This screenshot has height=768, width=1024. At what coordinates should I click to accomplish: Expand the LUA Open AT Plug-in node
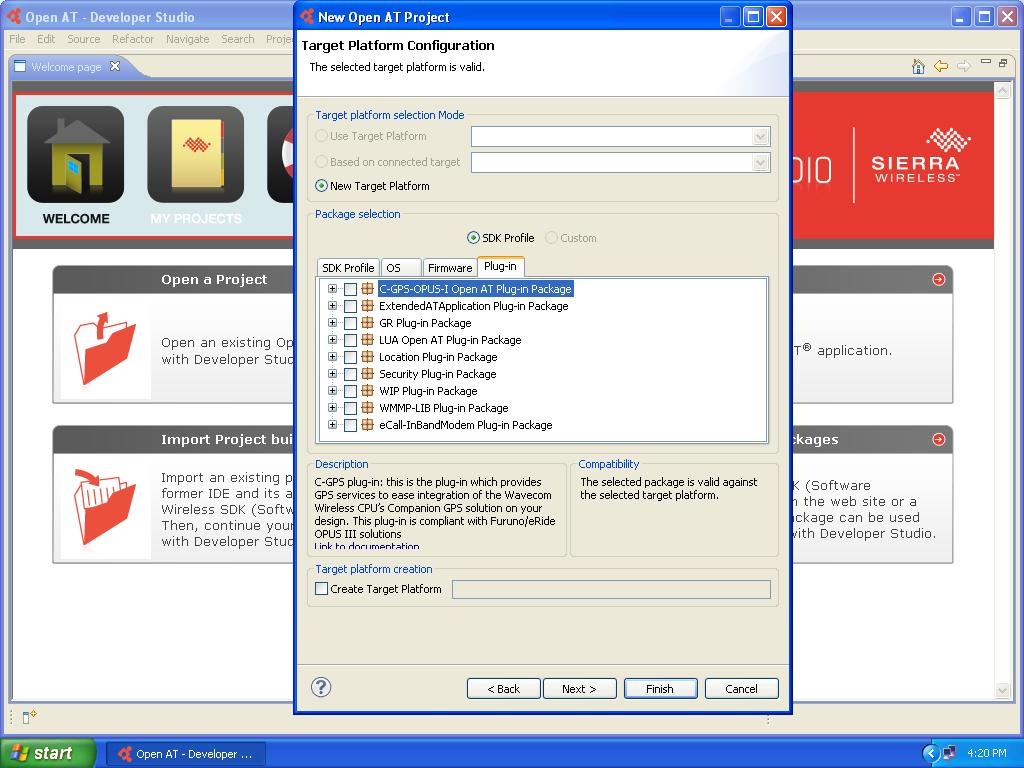pyautogui.click(x=332, y=340)
